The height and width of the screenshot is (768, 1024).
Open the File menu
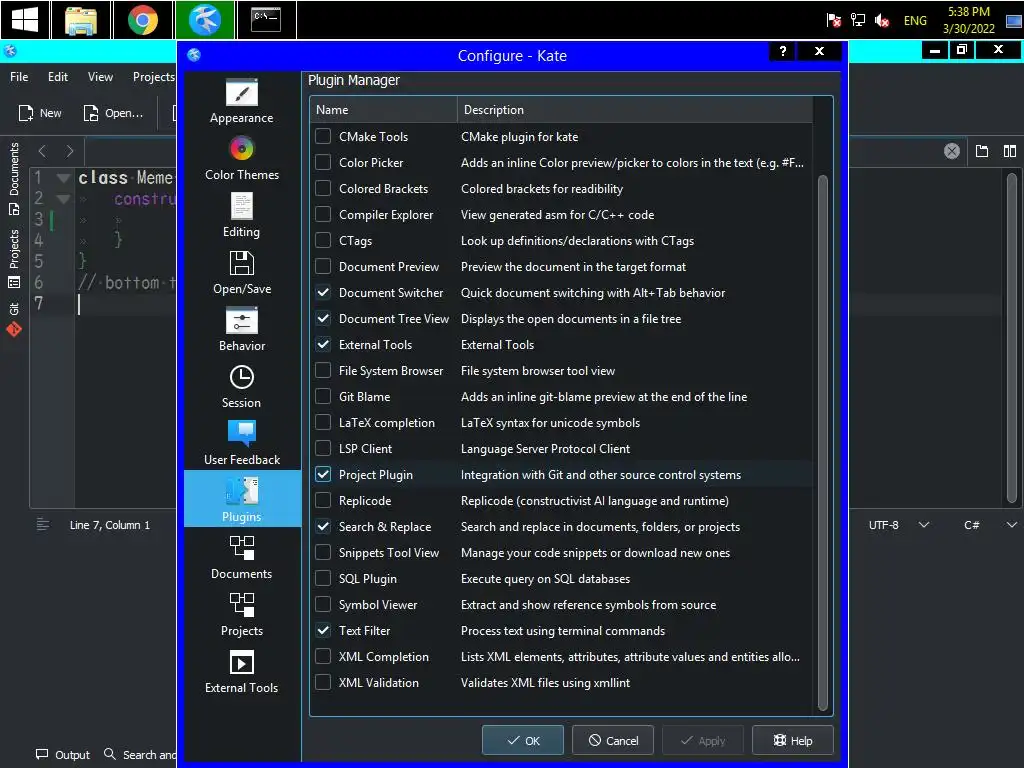pyautogui.click(x=19, y=77)
